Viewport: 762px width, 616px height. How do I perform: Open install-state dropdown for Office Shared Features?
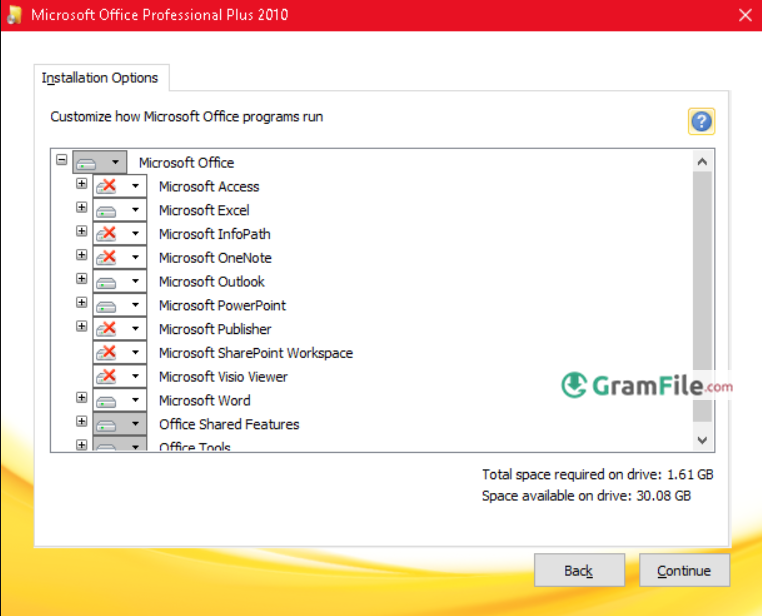coord(120,424)
